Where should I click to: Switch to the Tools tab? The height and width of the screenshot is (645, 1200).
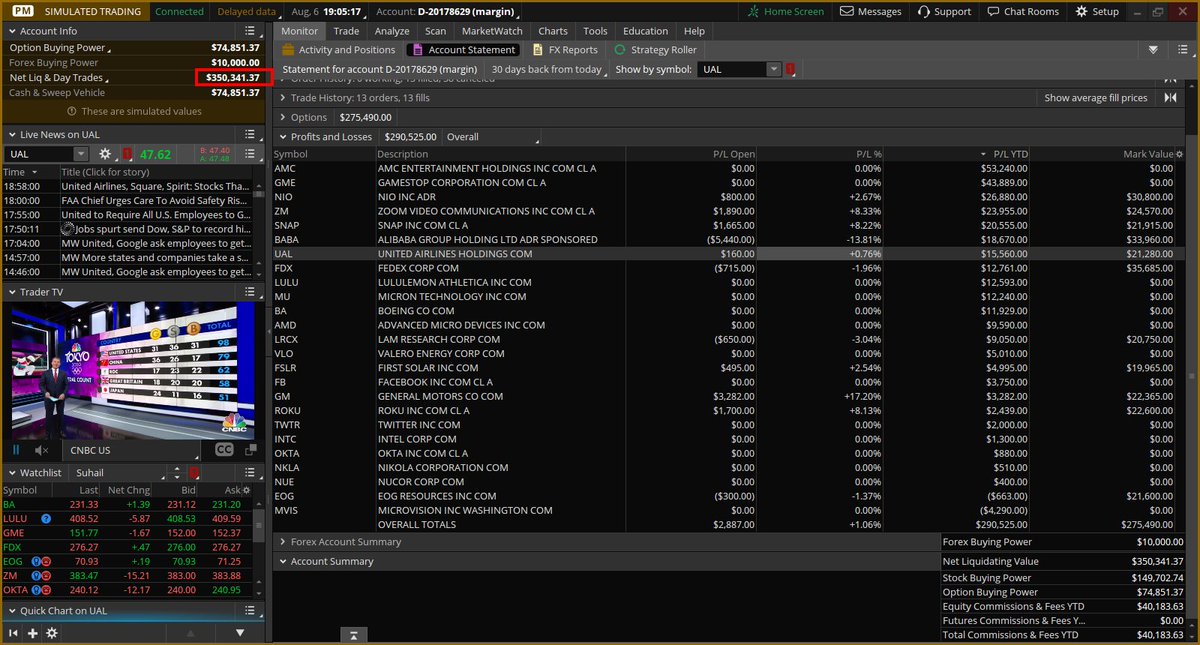pyautogui.click(x=595, y=31)
